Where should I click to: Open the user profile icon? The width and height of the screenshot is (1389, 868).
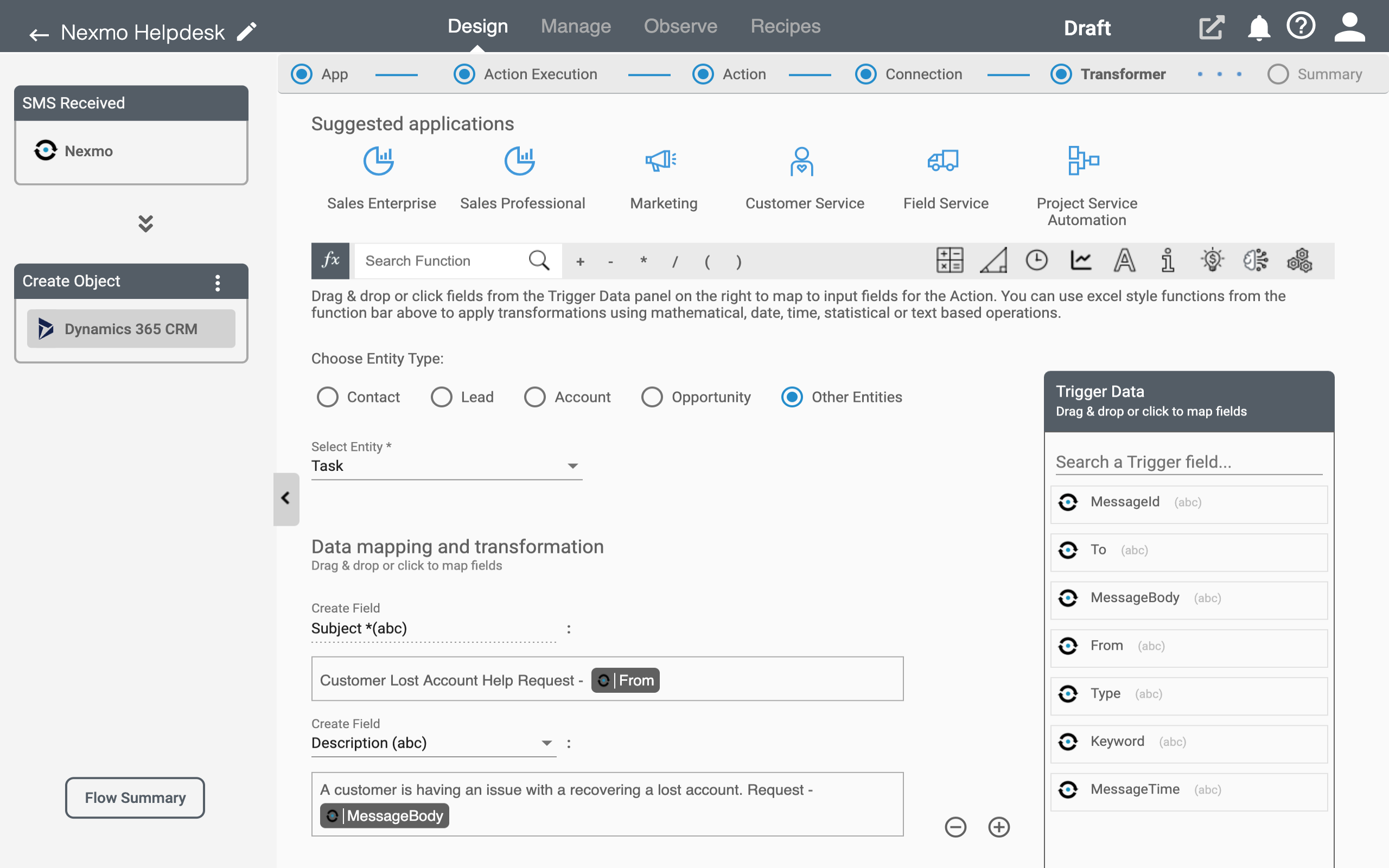click(x=1349, y=27)
